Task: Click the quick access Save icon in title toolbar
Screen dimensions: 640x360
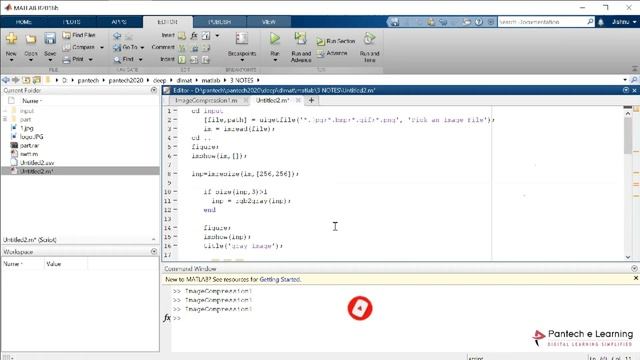Action: click(395, 22)
